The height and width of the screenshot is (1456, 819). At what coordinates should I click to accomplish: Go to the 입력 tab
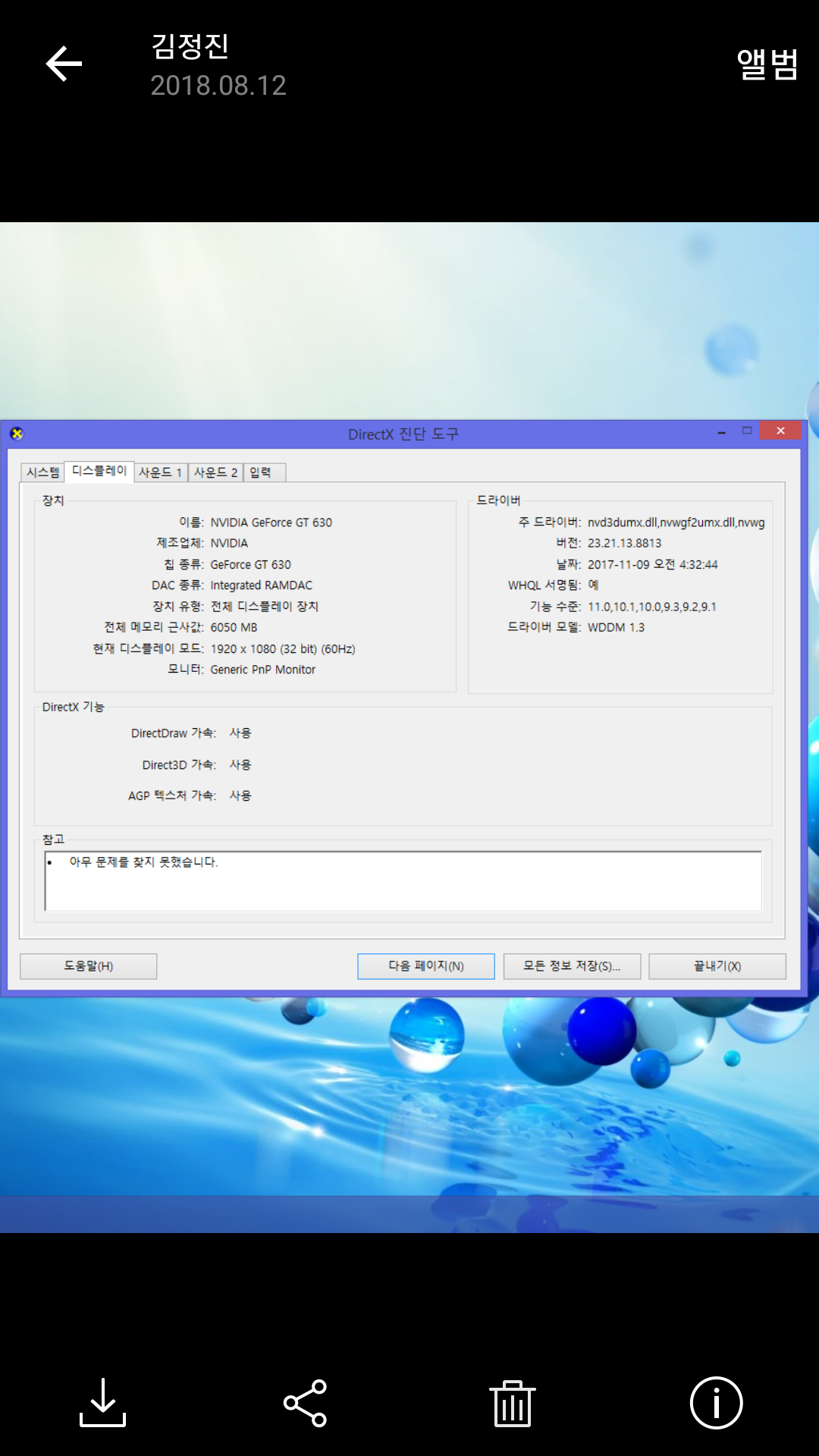262,472
